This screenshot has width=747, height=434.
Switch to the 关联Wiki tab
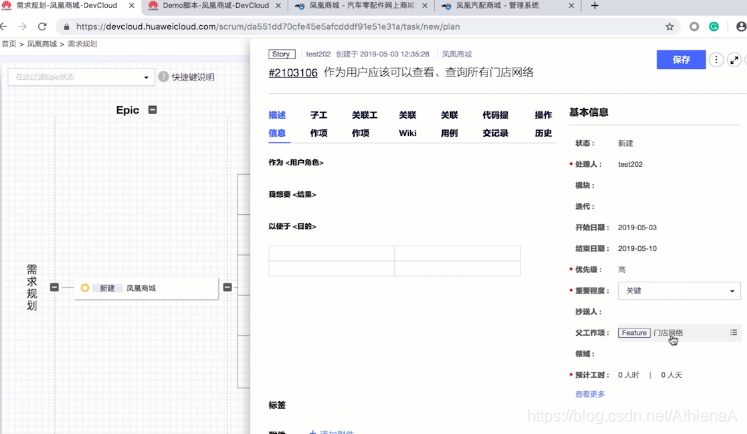(407, 124)
